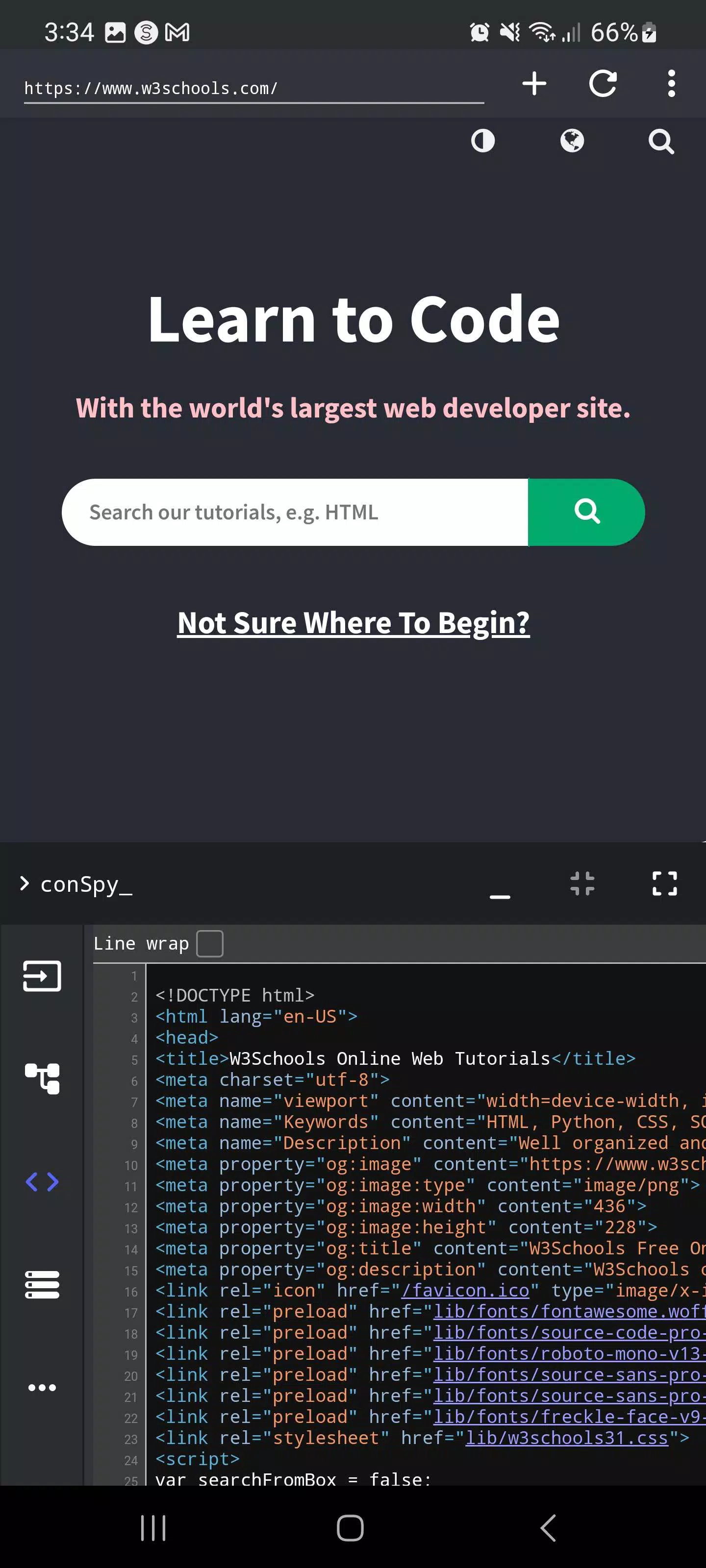Shrink the conSpy panel with the collapse arrows
This screenshot has width=706, height=1568.
(582, 883)
